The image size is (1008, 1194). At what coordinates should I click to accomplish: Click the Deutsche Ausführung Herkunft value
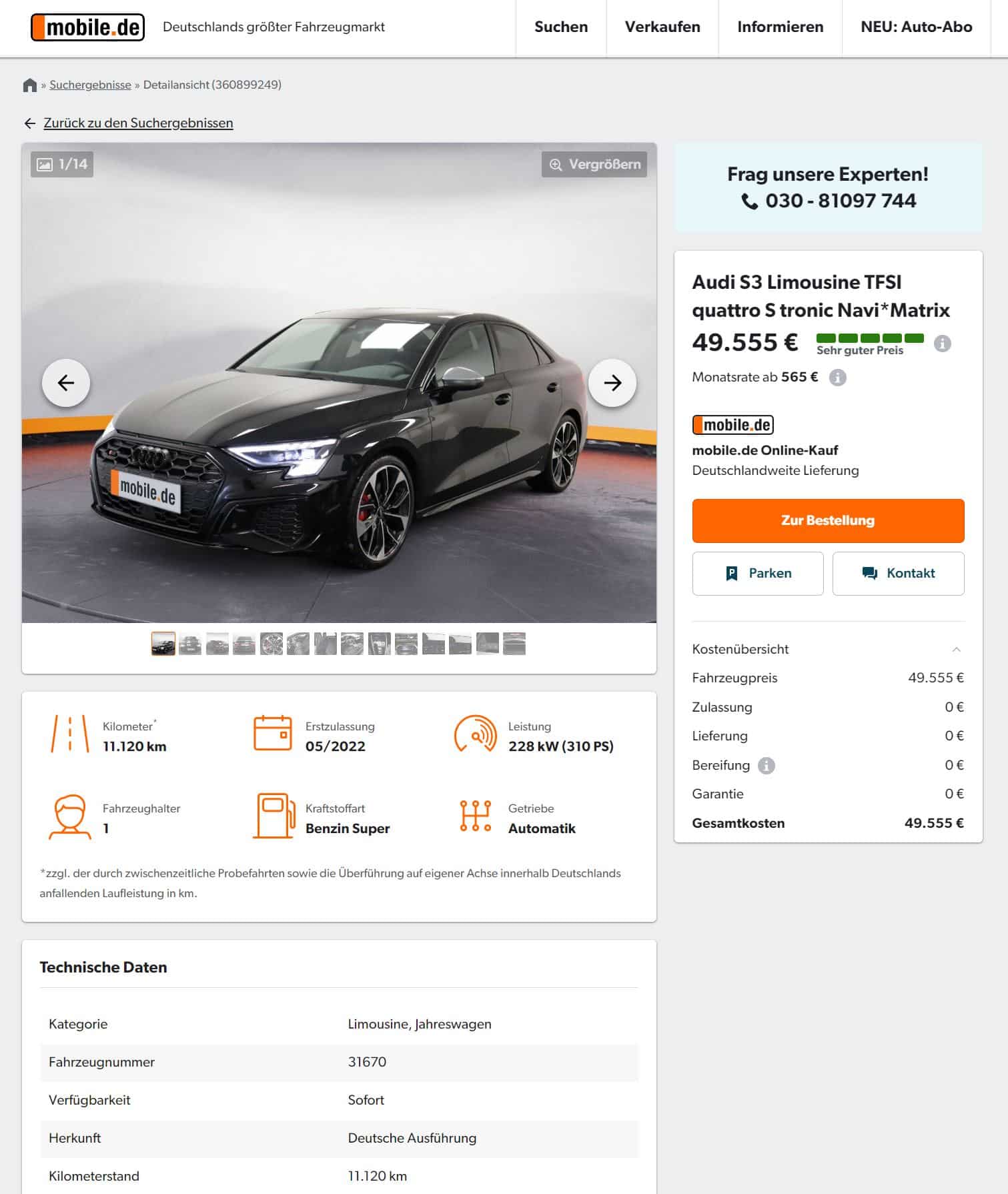click(x=412, y=1138)
